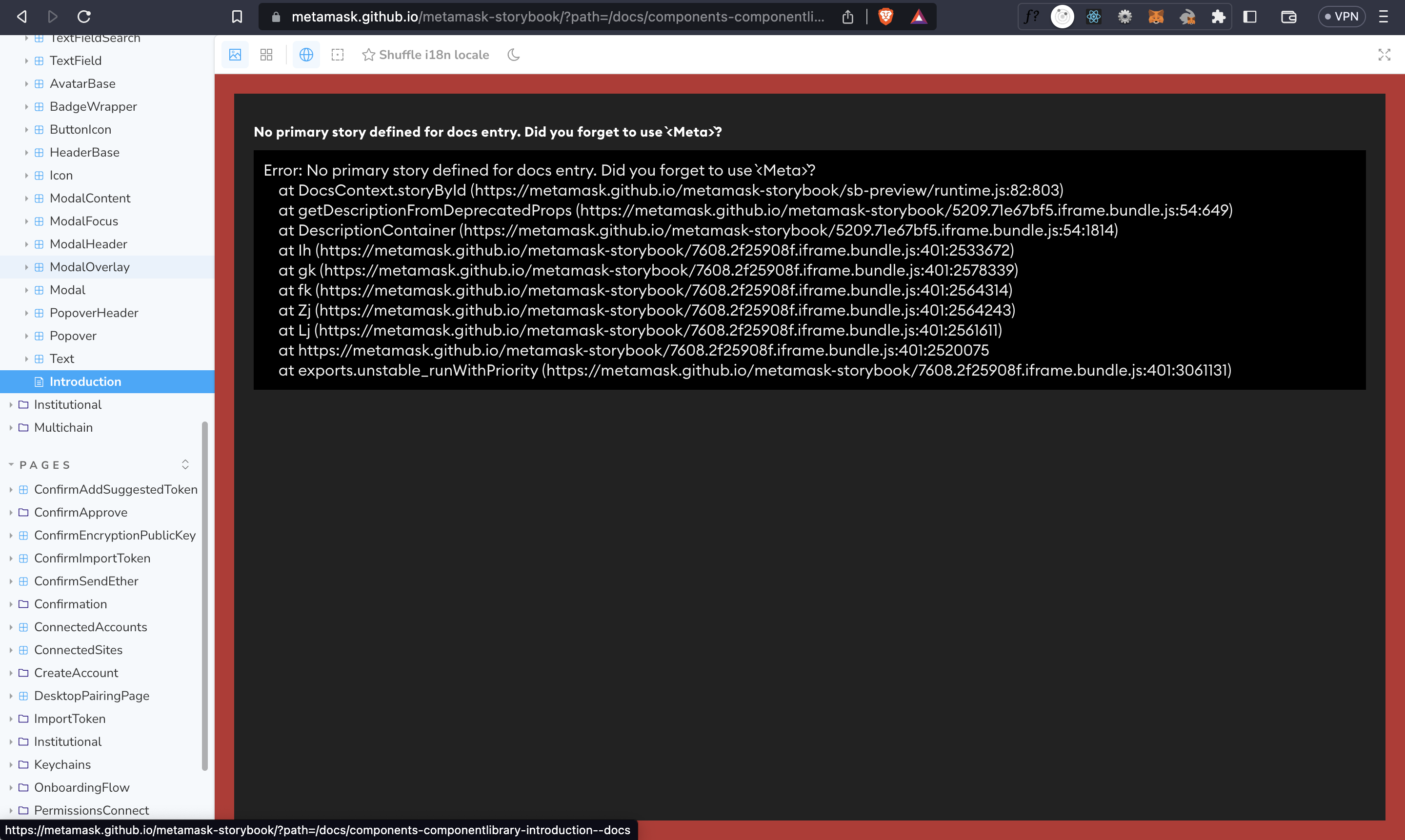Select the Introduction docs entry

(85, 381)
